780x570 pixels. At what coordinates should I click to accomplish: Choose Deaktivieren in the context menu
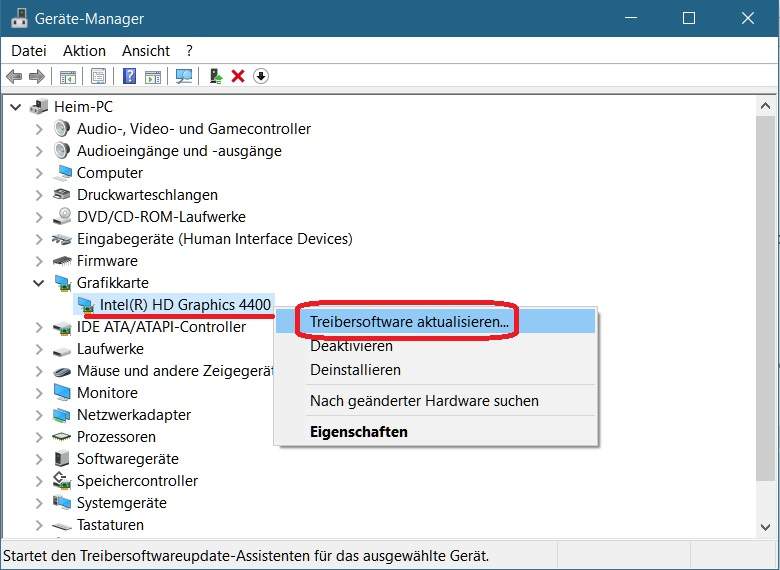tap(436, 346)
